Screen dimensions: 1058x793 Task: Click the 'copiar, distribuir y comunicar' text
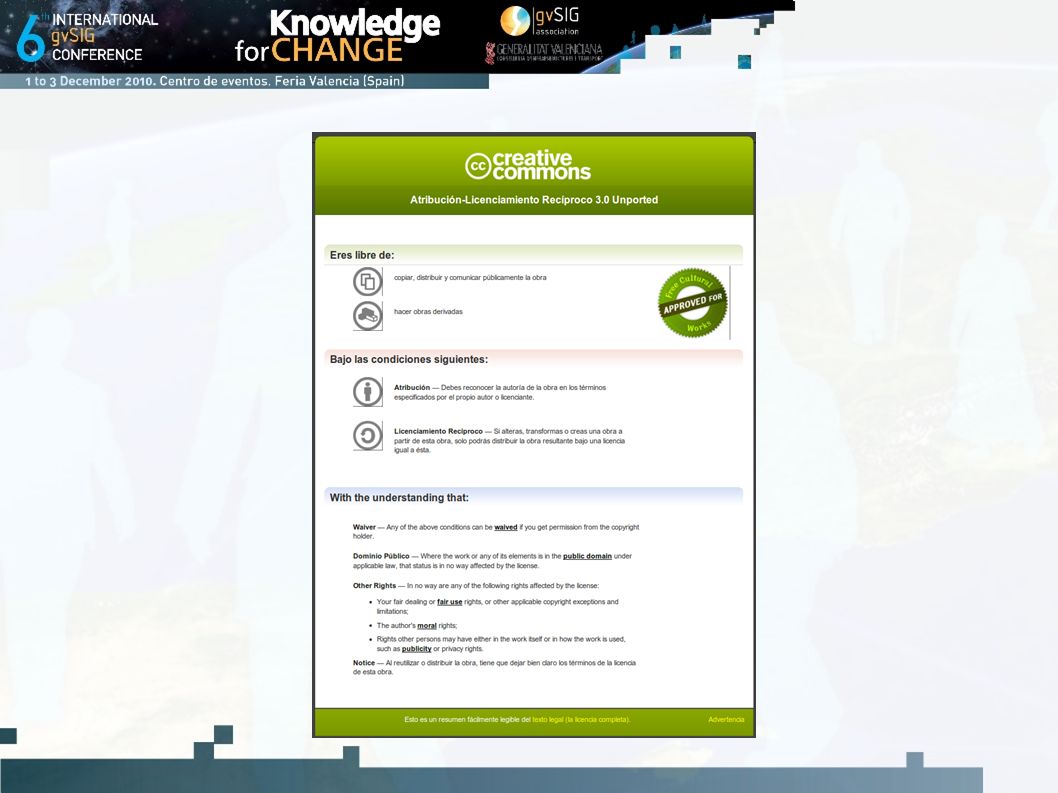pyautogui.click(x=470, y=277)
